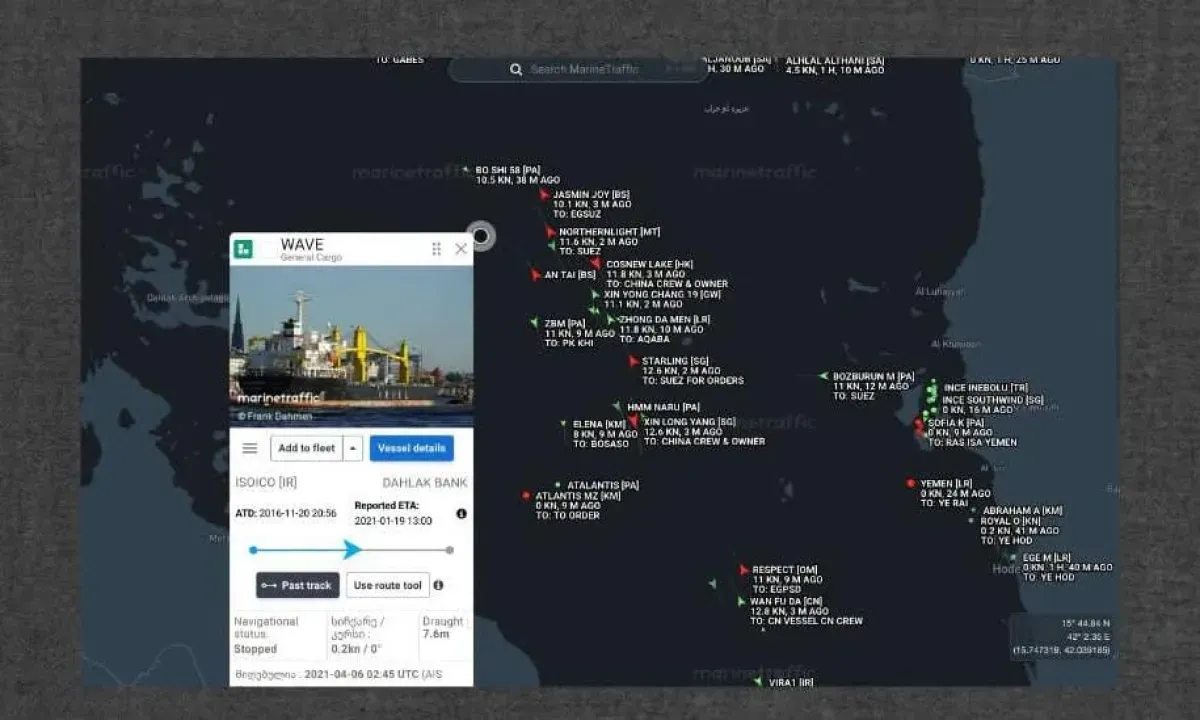Click the Use route tool button
Screen dimensions: 1200x720
tap(388, 585)
